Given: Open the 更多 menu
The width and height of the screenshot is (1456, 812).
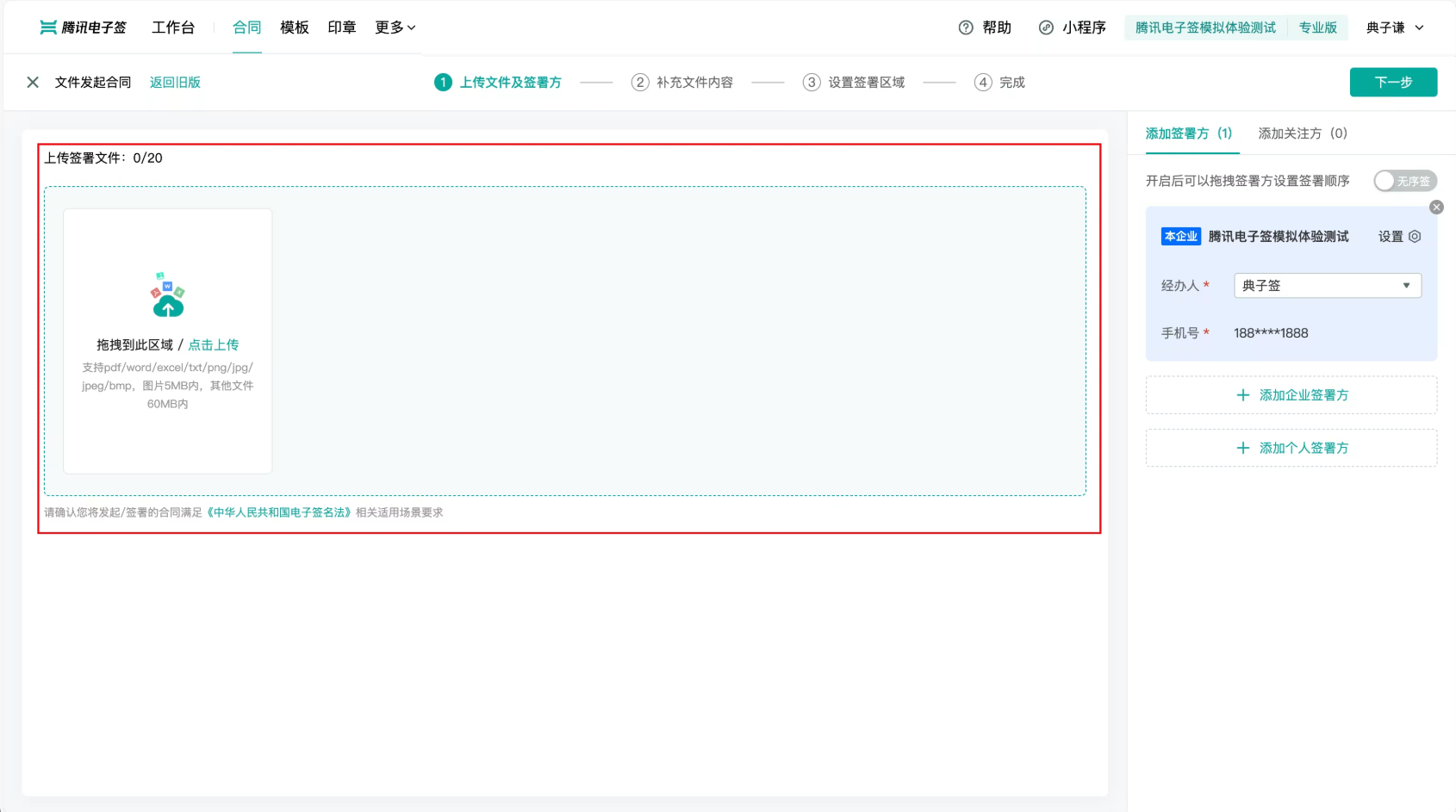Looking at the screenshot, I should tap(395, 28).
